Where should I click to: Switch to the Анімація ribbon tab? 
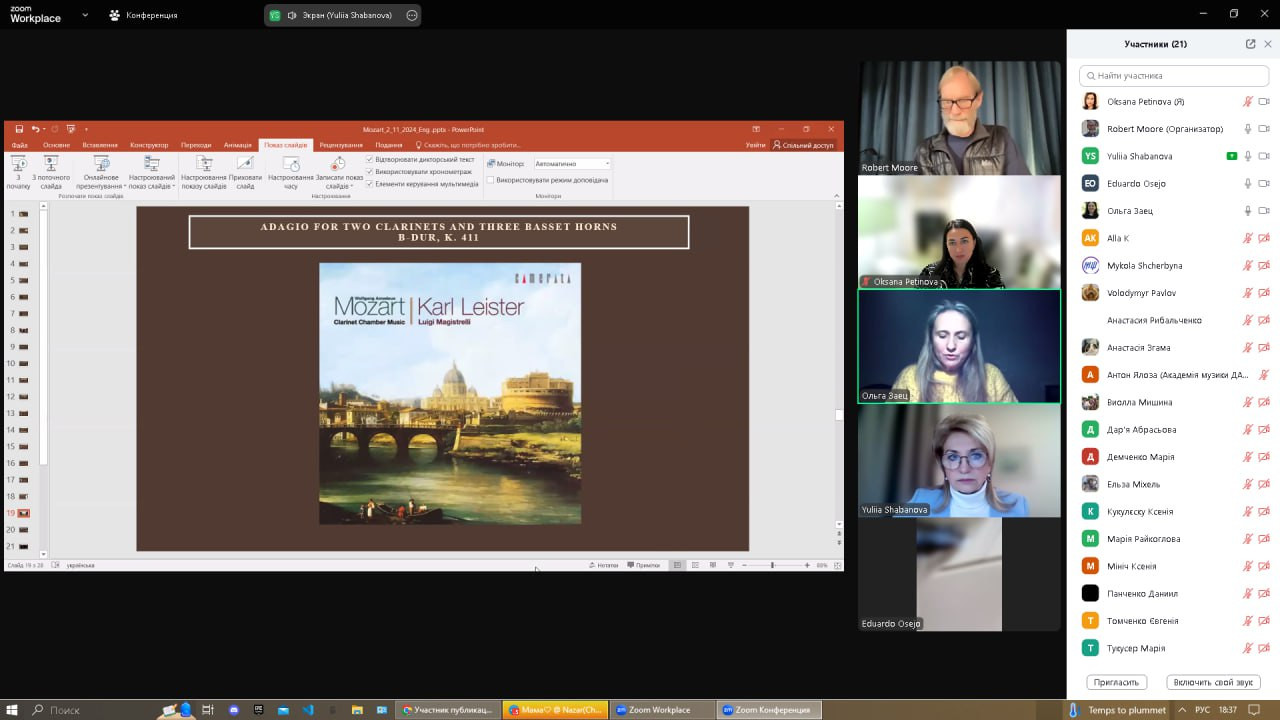(x=238, y=145)
